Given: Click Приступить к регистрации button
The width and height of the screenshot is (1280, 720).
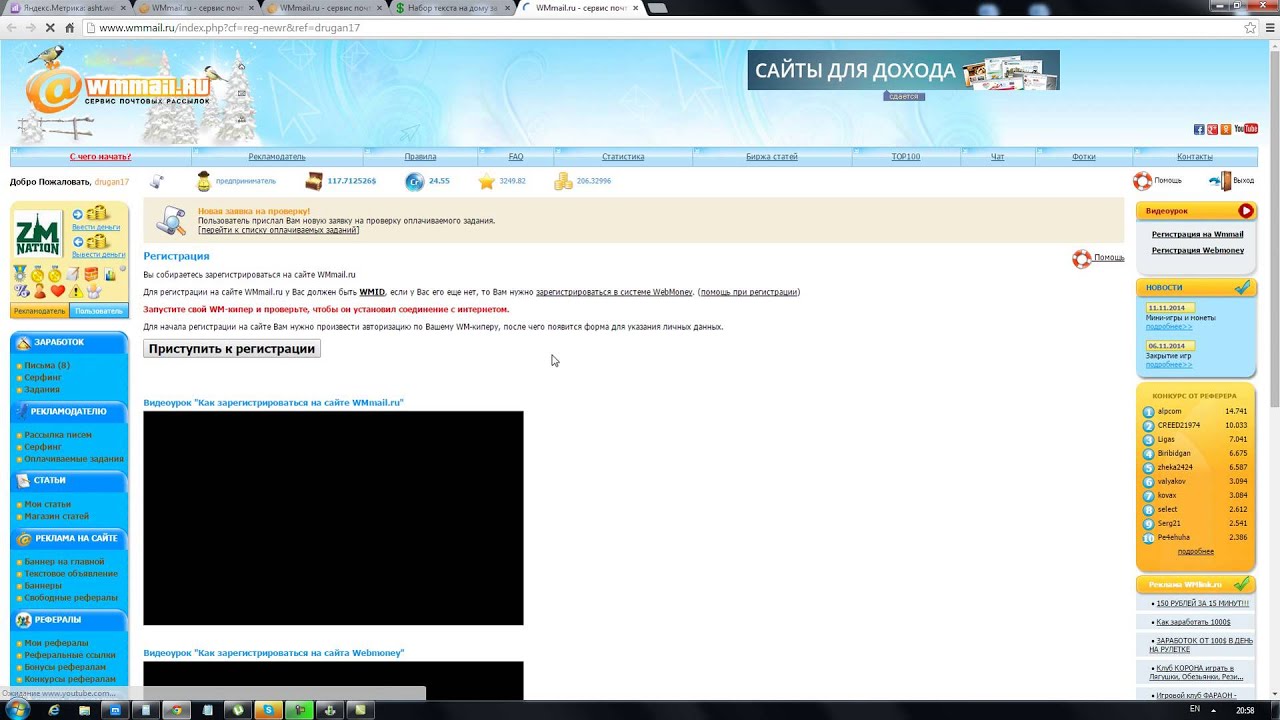Looking at the screenshot, I should 232,349.
